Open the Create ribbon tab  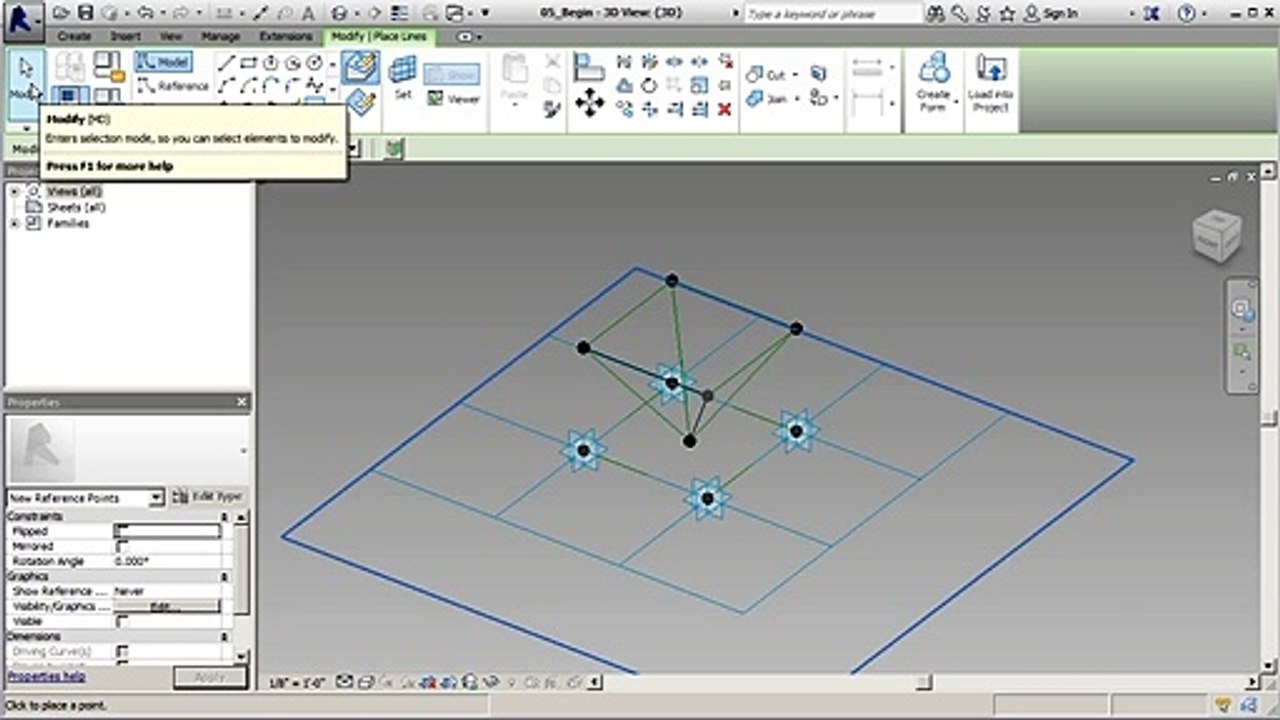[74, 36]
